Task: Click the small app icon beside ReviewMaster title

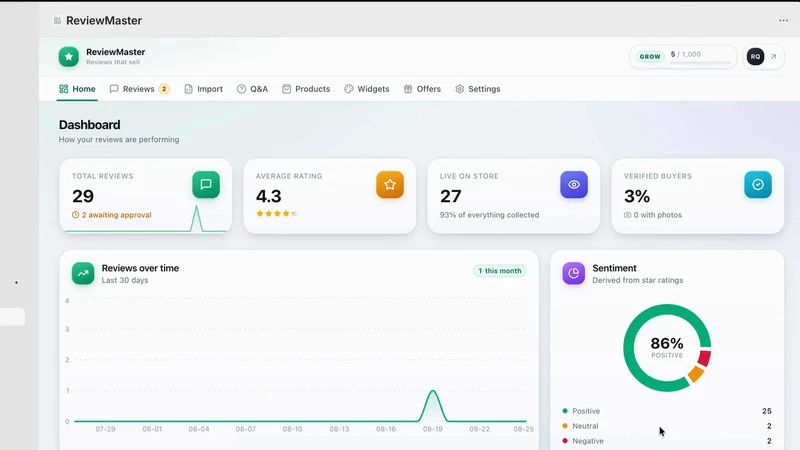Action: 57,20
